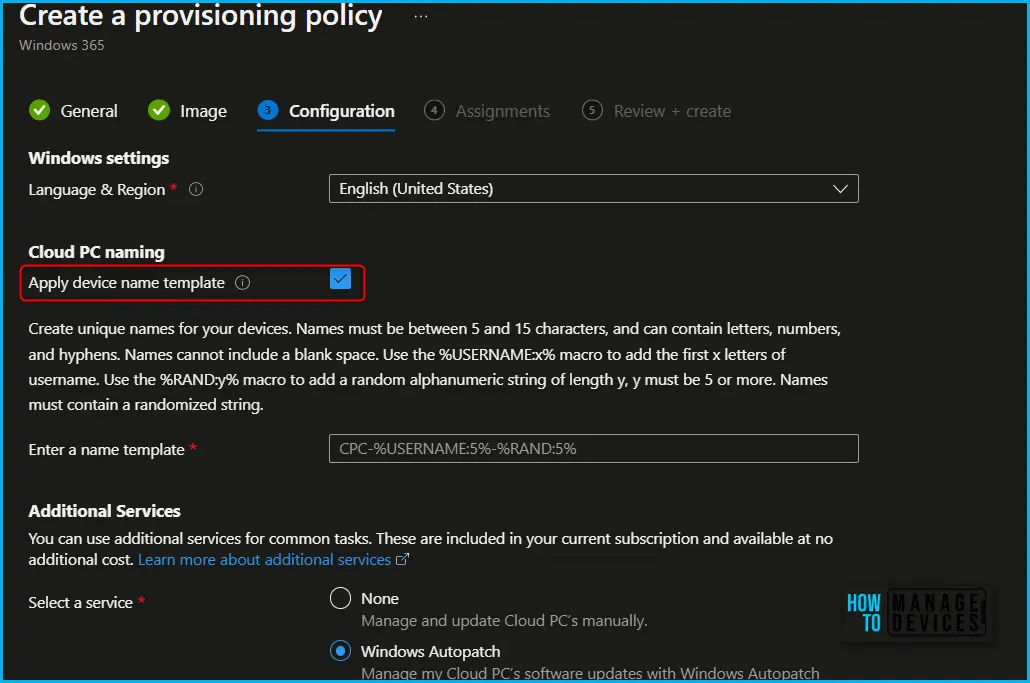This screenshot has height=683, width=1030.
Task: Click the chevron arrow of the language dropdown
Action: pos(840,189)
